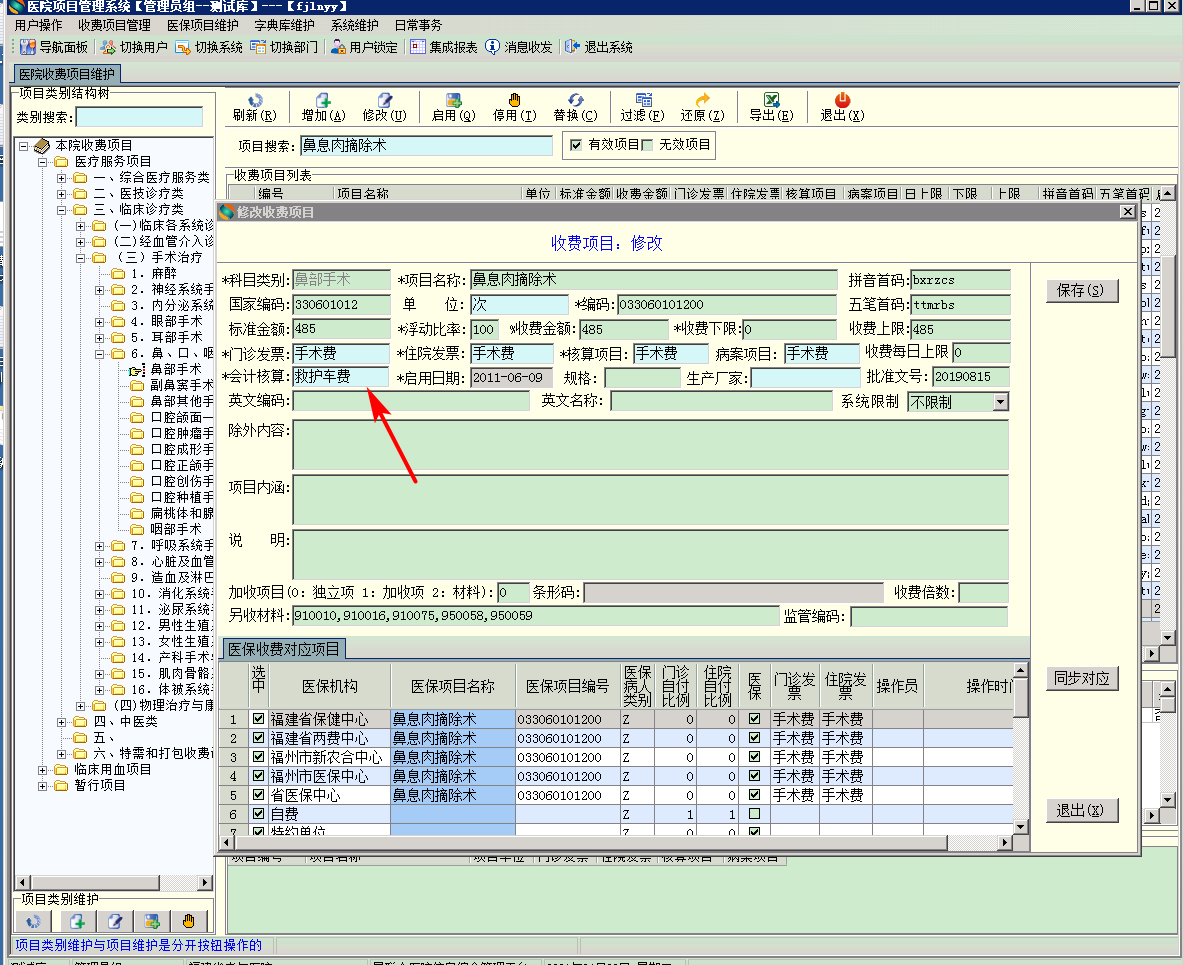Open the 收费项目管理 menu

pos(115,25)
